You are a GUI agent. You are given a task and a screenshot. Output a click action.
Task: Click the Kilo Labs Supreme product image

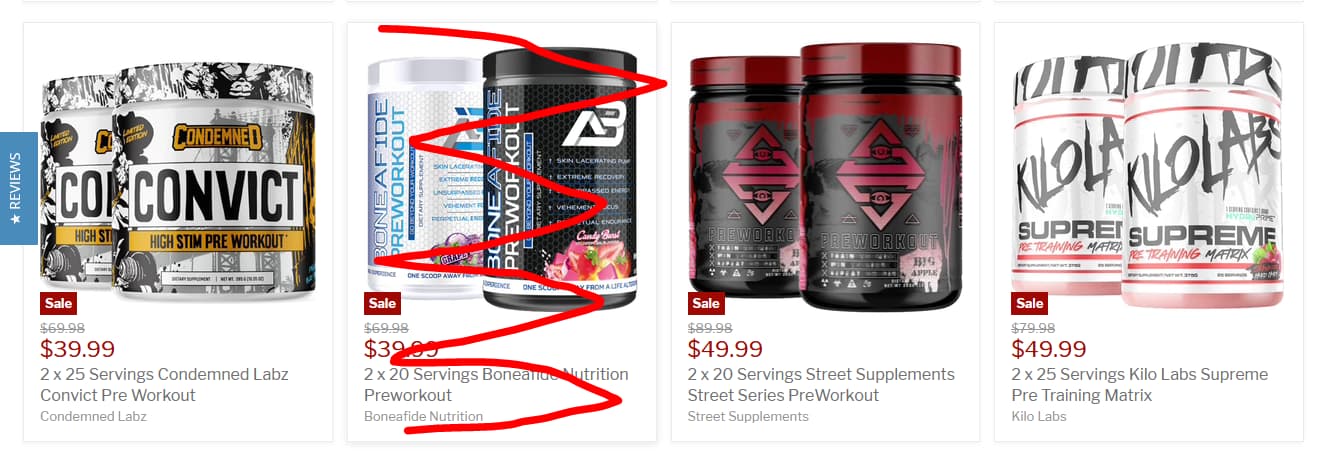click(1149, 178)
